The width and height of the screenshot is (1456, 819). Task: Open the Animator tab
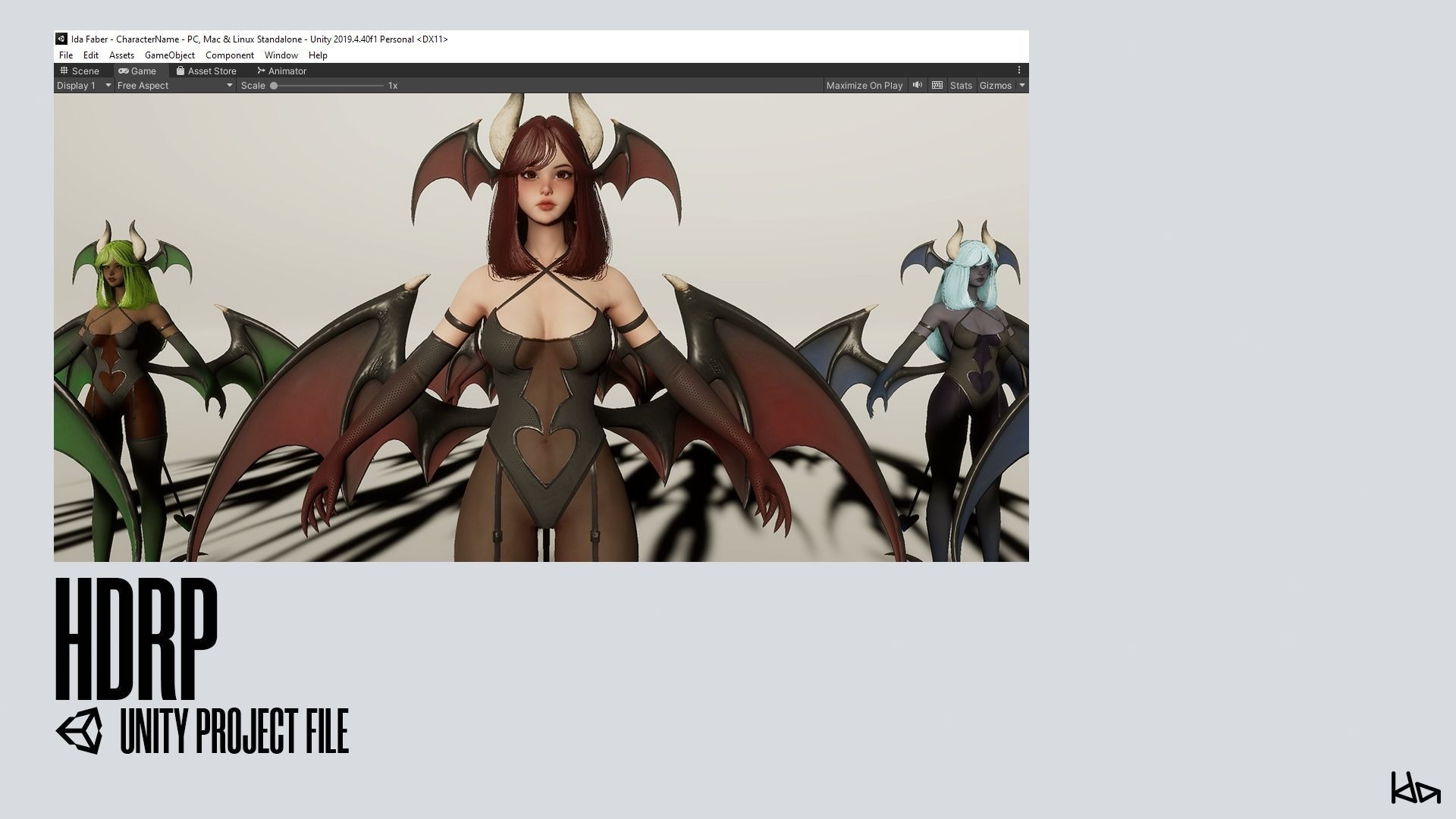coord(281,71)
